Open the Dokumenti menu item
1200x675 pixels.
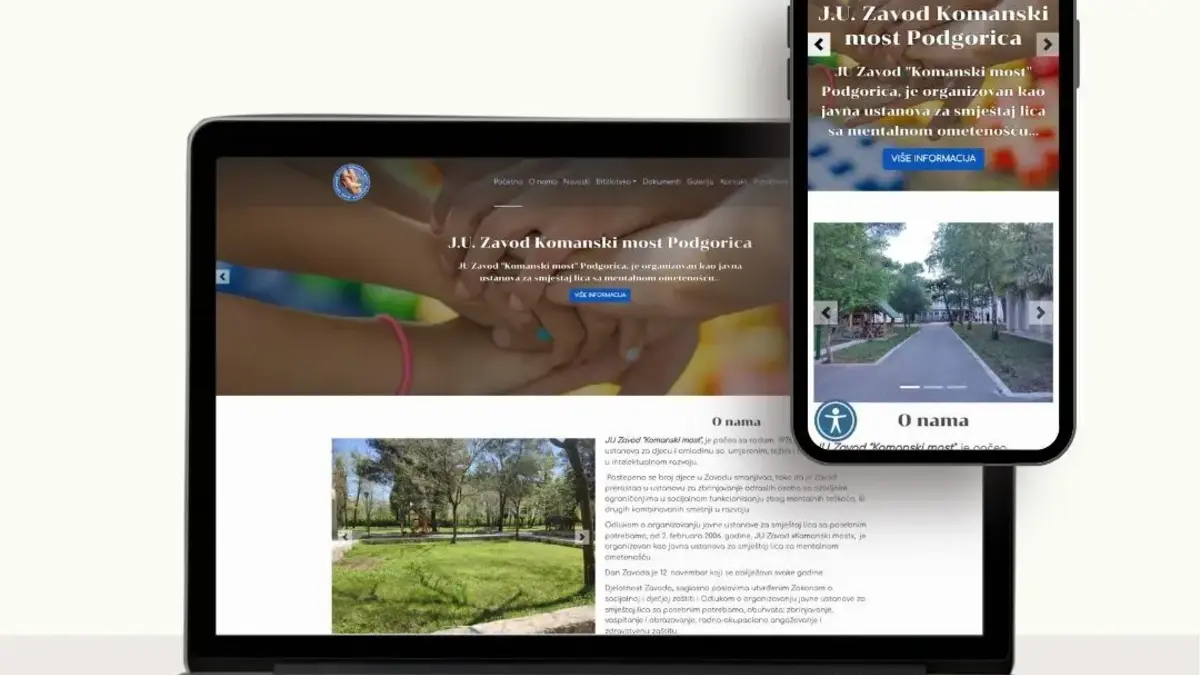661,182
